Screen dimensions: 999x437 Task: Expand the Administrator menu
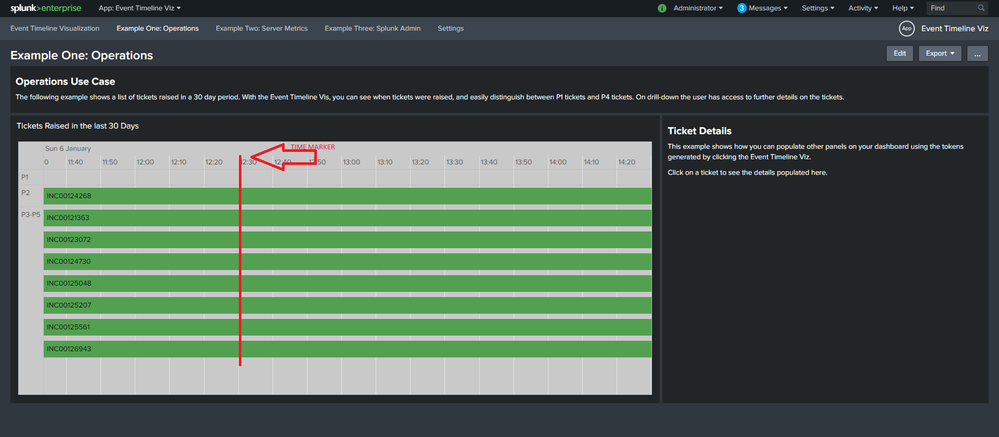(698, 8)
